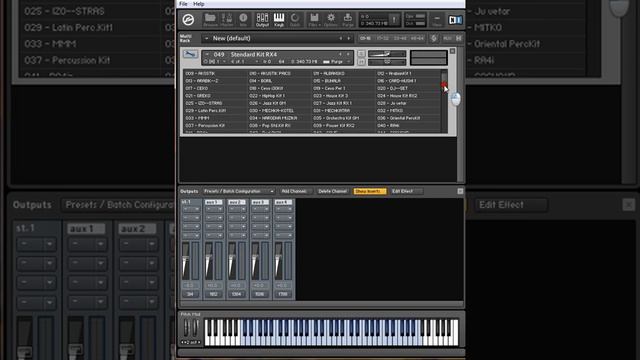Screen dimensions: 640x360
Task: Open the Help menu
Action: pos(198,4)
